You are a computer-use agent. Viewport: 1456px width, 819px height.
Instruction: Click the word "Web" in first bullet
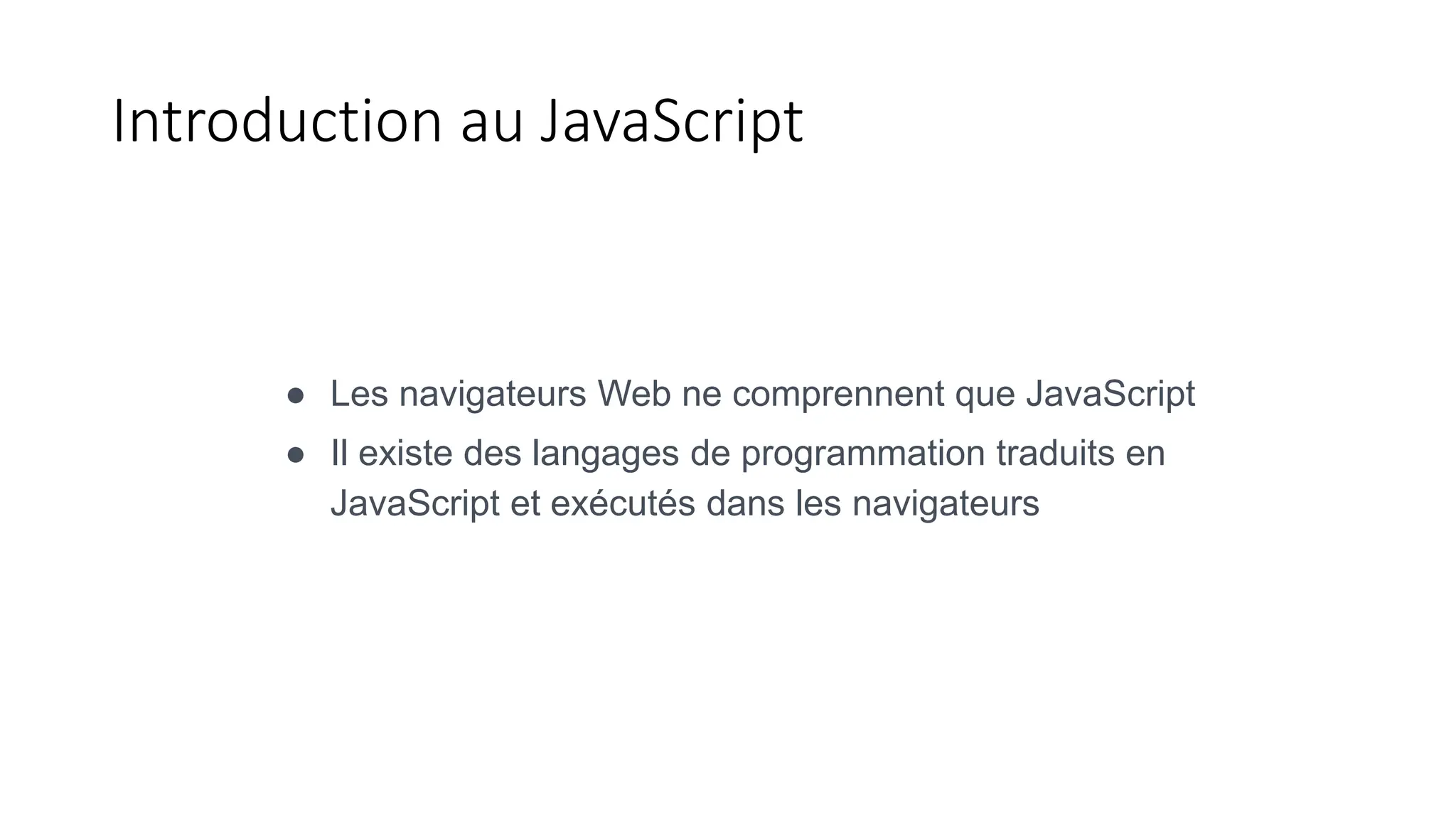pyautogui.click(x=633, y=394)
